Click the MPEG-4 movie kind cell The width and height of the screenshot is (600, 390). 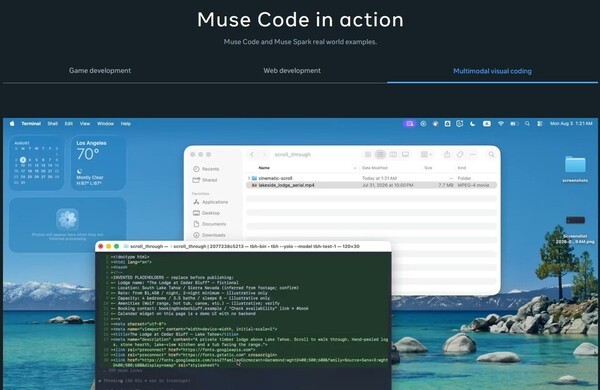pyautogui.click(x=473, y=185)
